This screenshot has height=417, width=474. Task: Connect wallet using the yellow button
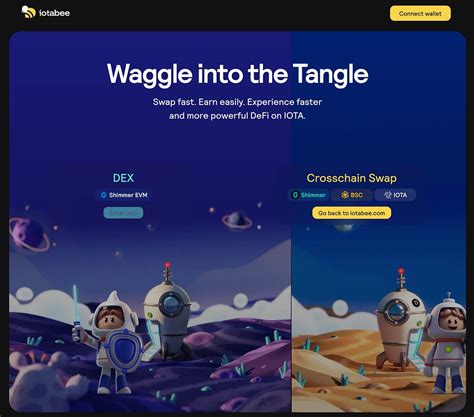tap(420, 14)
